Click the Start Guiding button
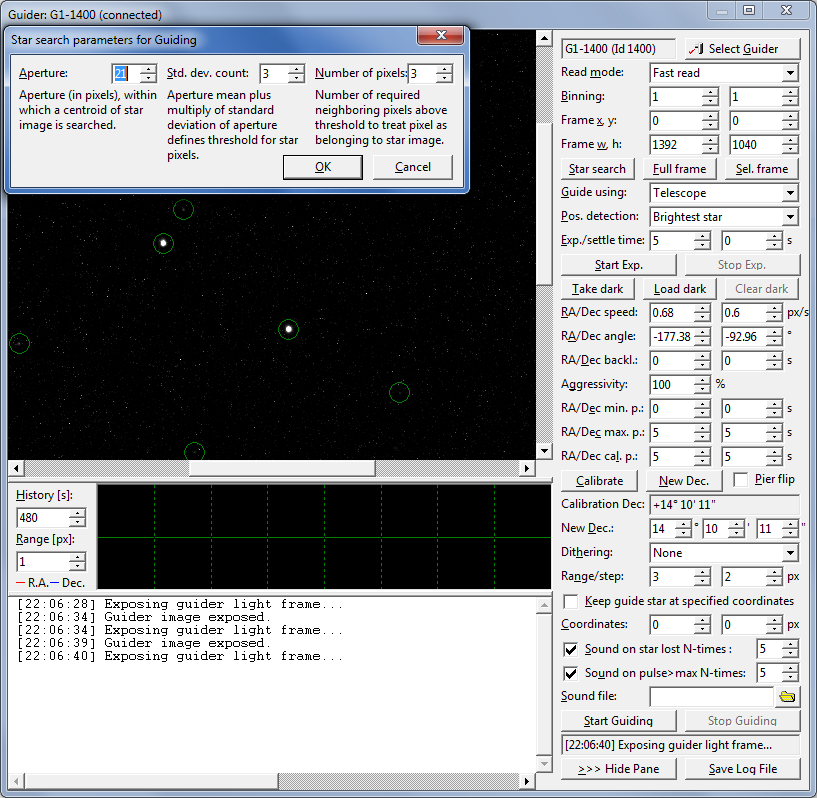This screenshot has height=798, width=817. (620, 720)
